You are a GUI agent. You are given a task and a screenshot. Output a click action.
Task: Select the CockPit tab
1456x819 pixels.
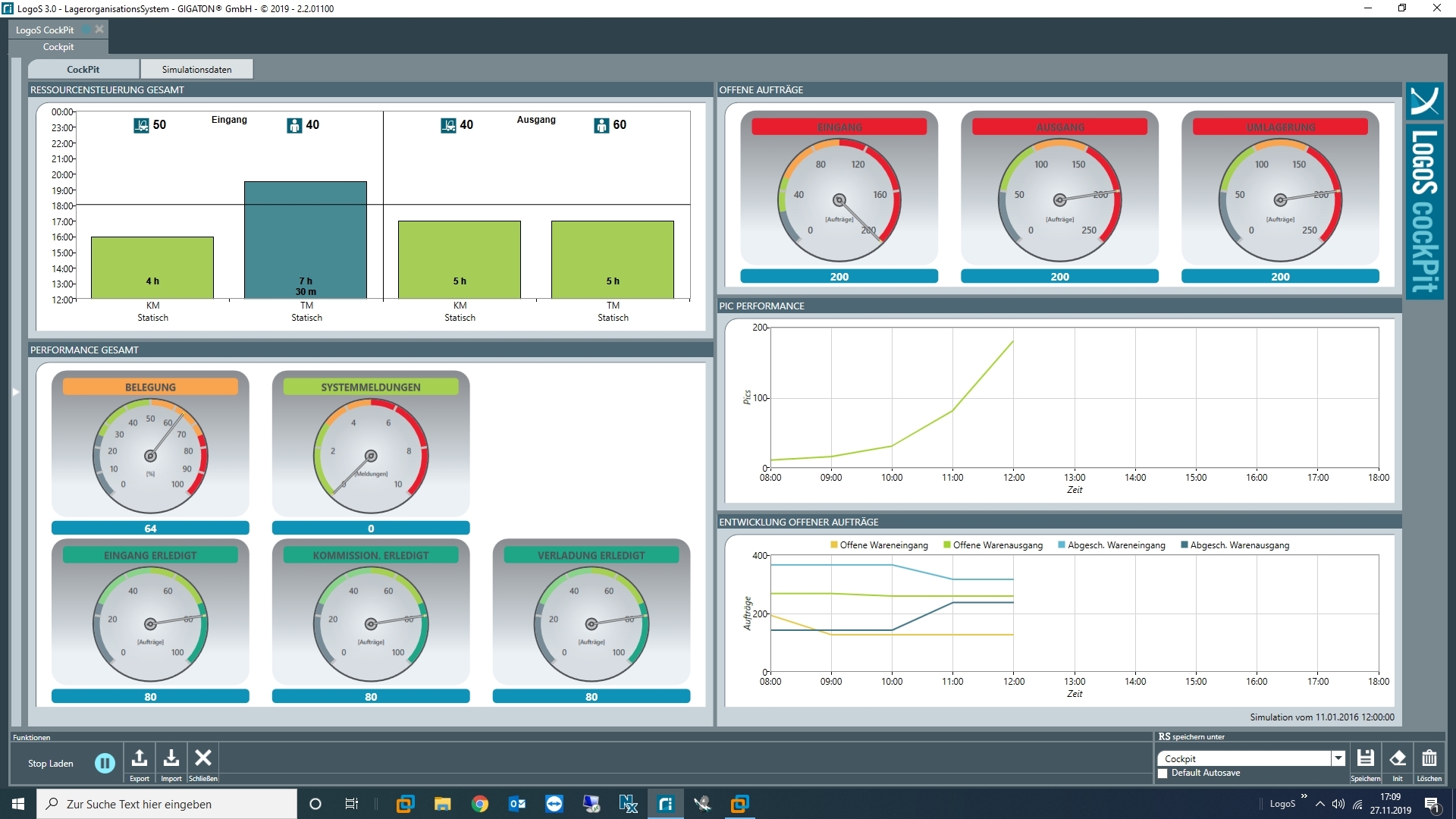(83, 69)
